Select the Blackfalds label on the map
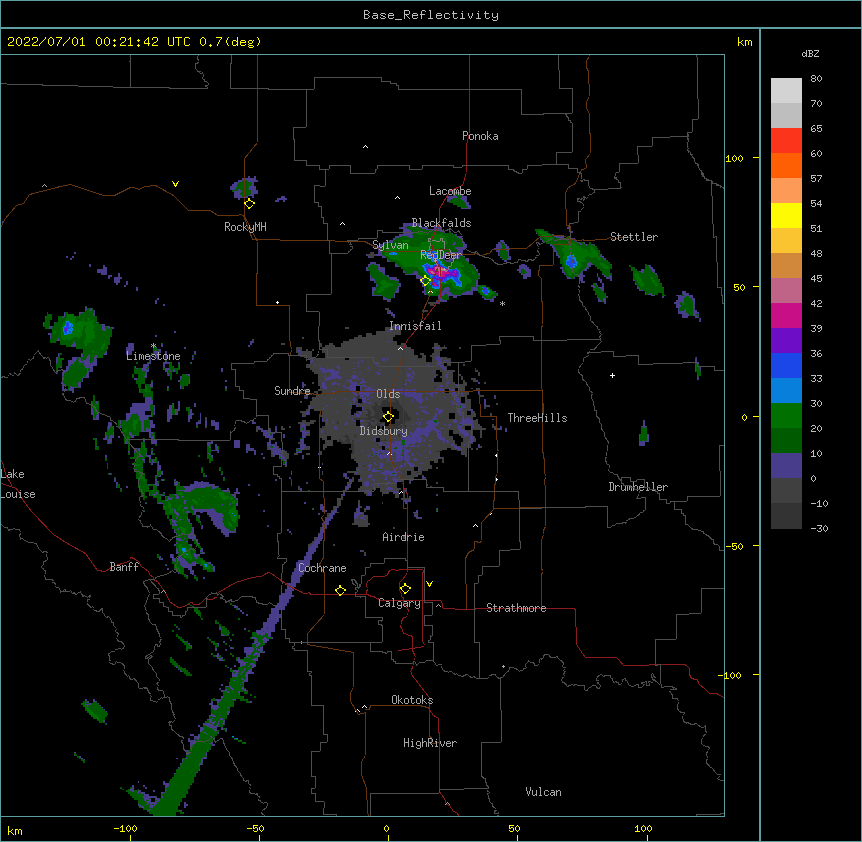 [441, 223]
